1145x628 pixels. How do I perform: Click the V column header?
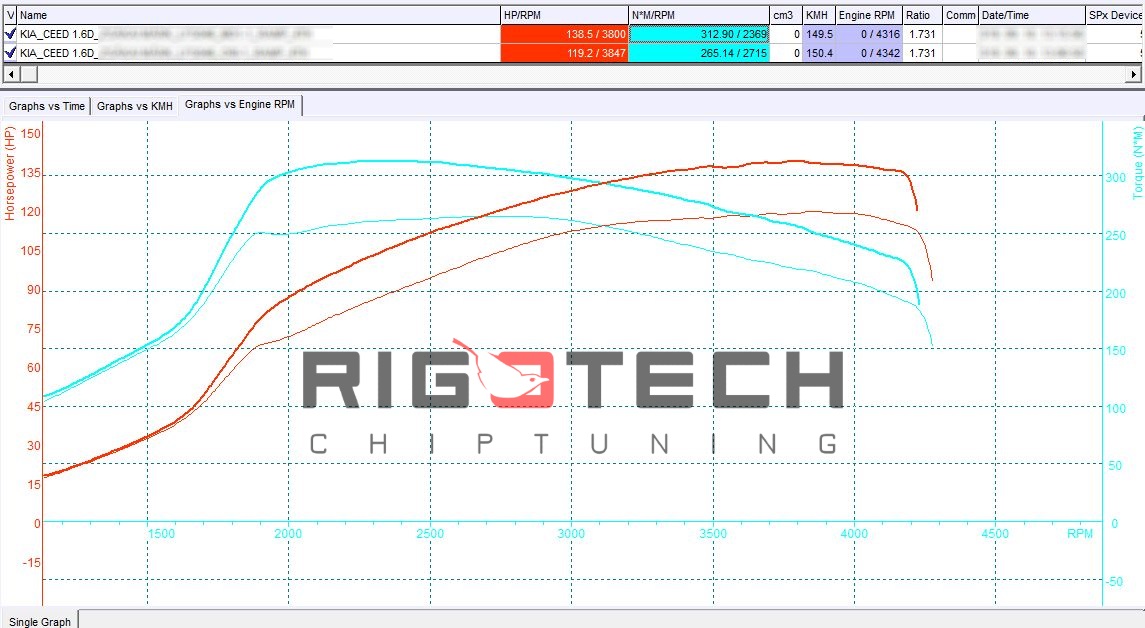coord(10,15)
